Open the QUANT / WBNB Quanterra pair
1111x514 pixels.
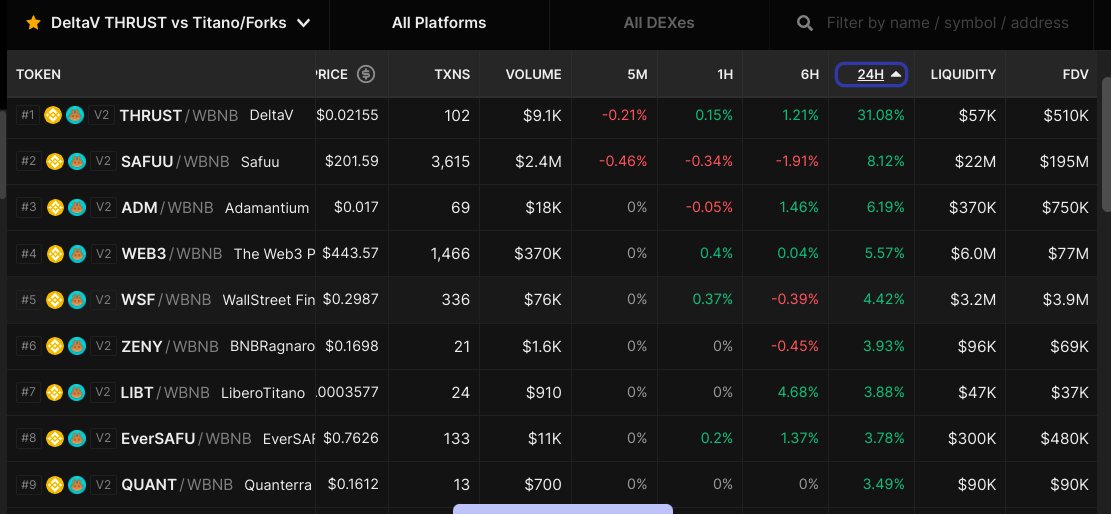pyautogui.click(x=177, y=485)
